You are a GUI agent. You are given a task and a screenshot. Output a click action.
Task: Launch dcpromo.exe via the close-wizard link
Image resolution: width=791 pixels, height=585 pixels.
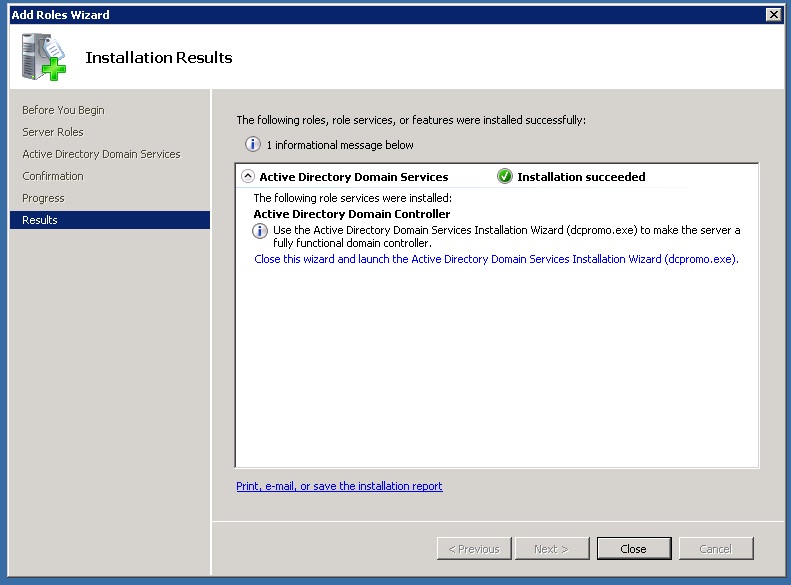point(496,259)
